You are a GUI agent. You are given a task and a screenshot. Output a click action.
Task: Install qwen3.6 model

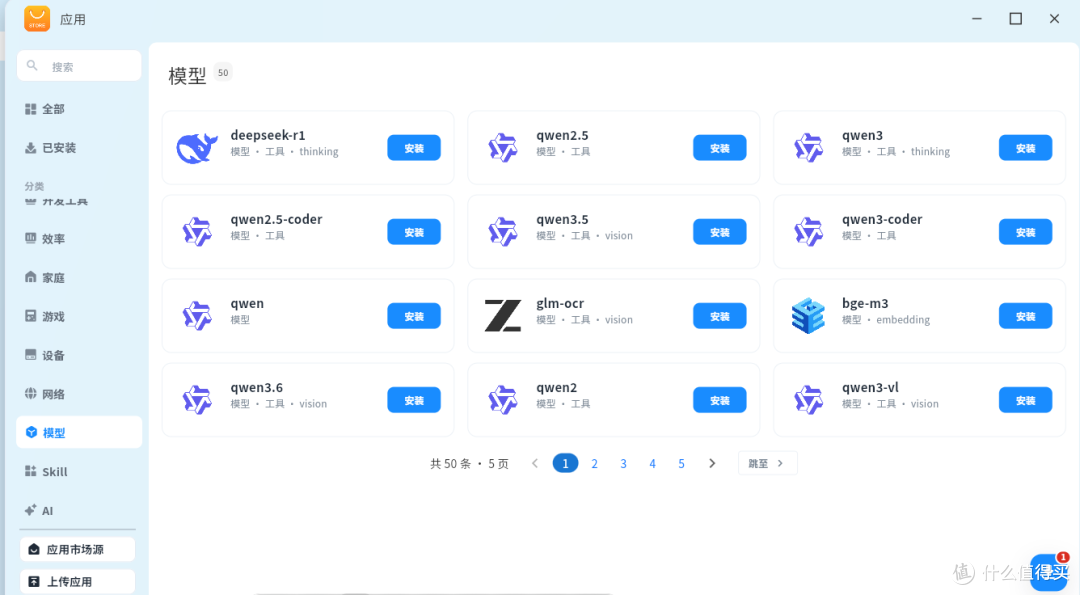pyautogui.click(x=414, y=400)
